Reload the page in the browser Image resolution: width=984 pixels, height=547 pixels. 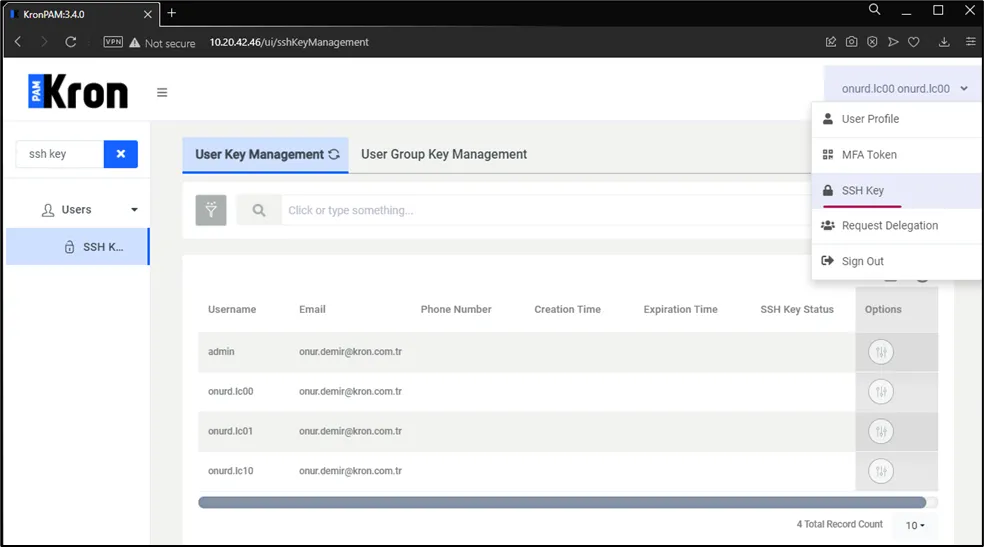coord(71,42)
